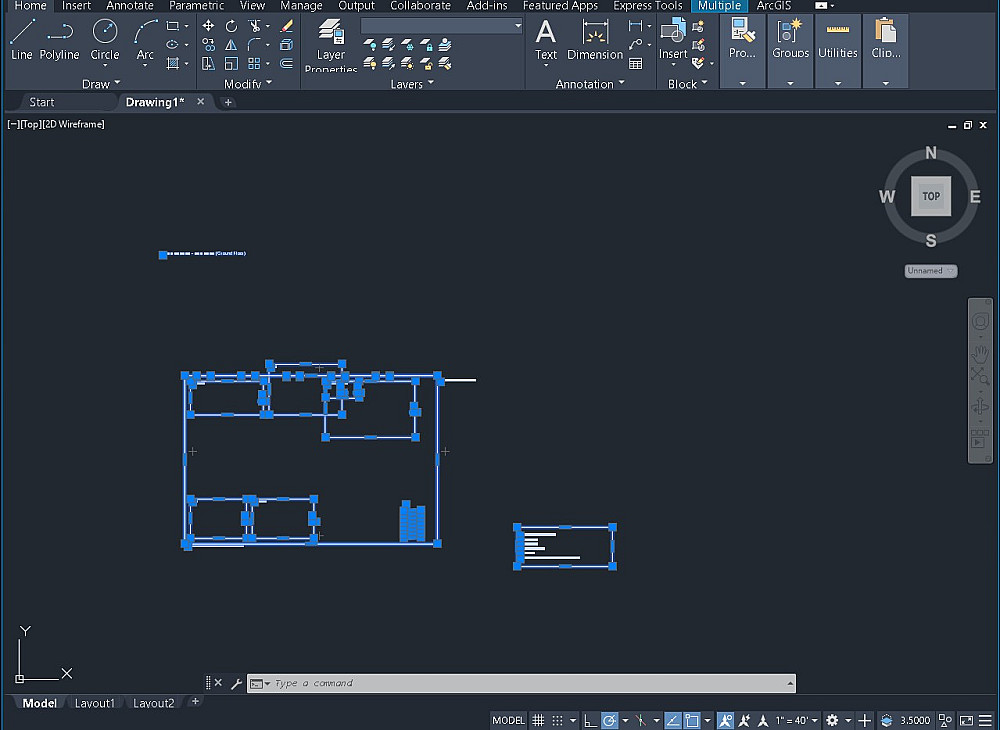Select the Offset tool

click(286, 63)
